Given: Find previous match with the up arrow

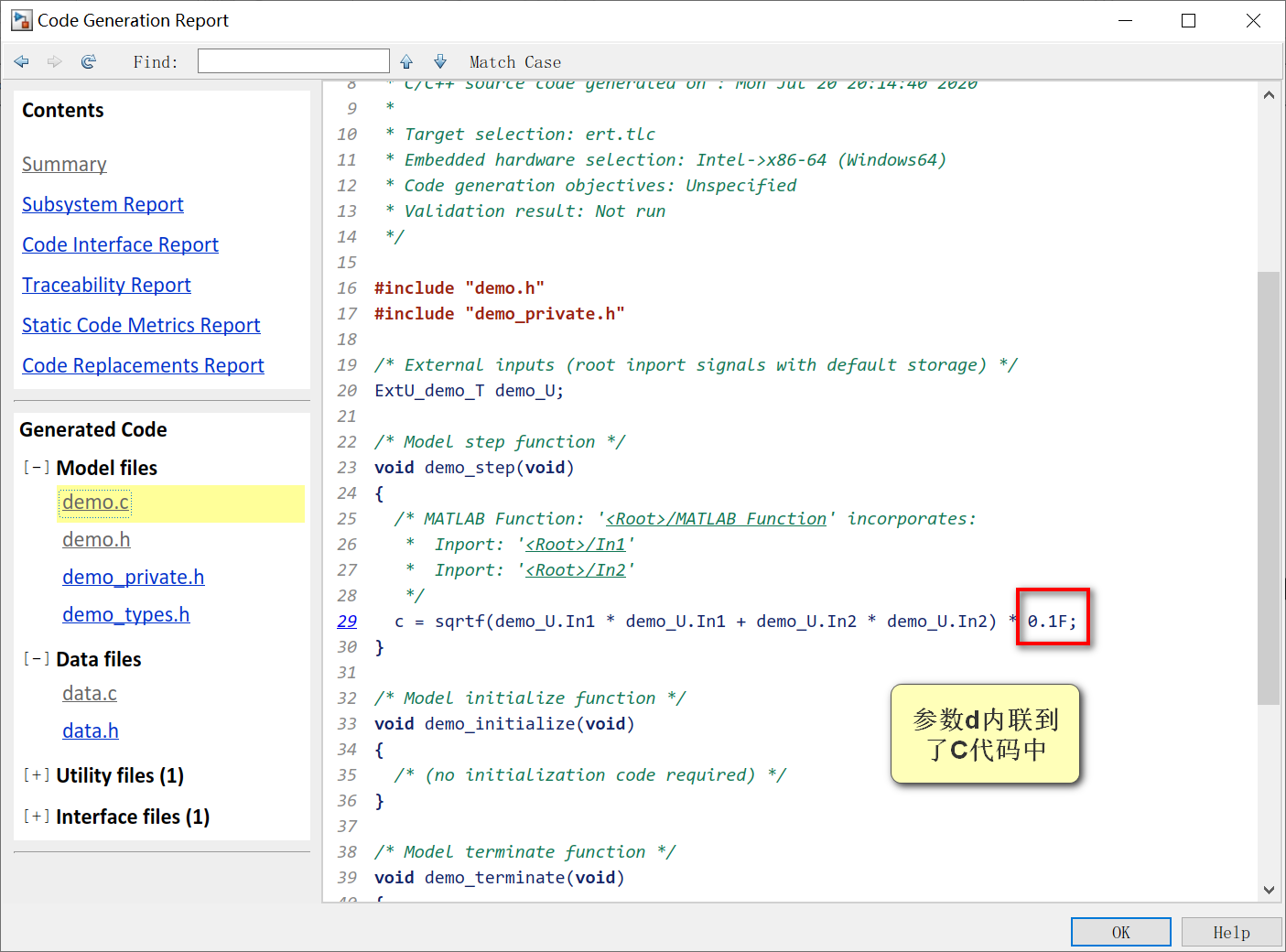Looking at the screenshot, I should [x=406, y=61].
